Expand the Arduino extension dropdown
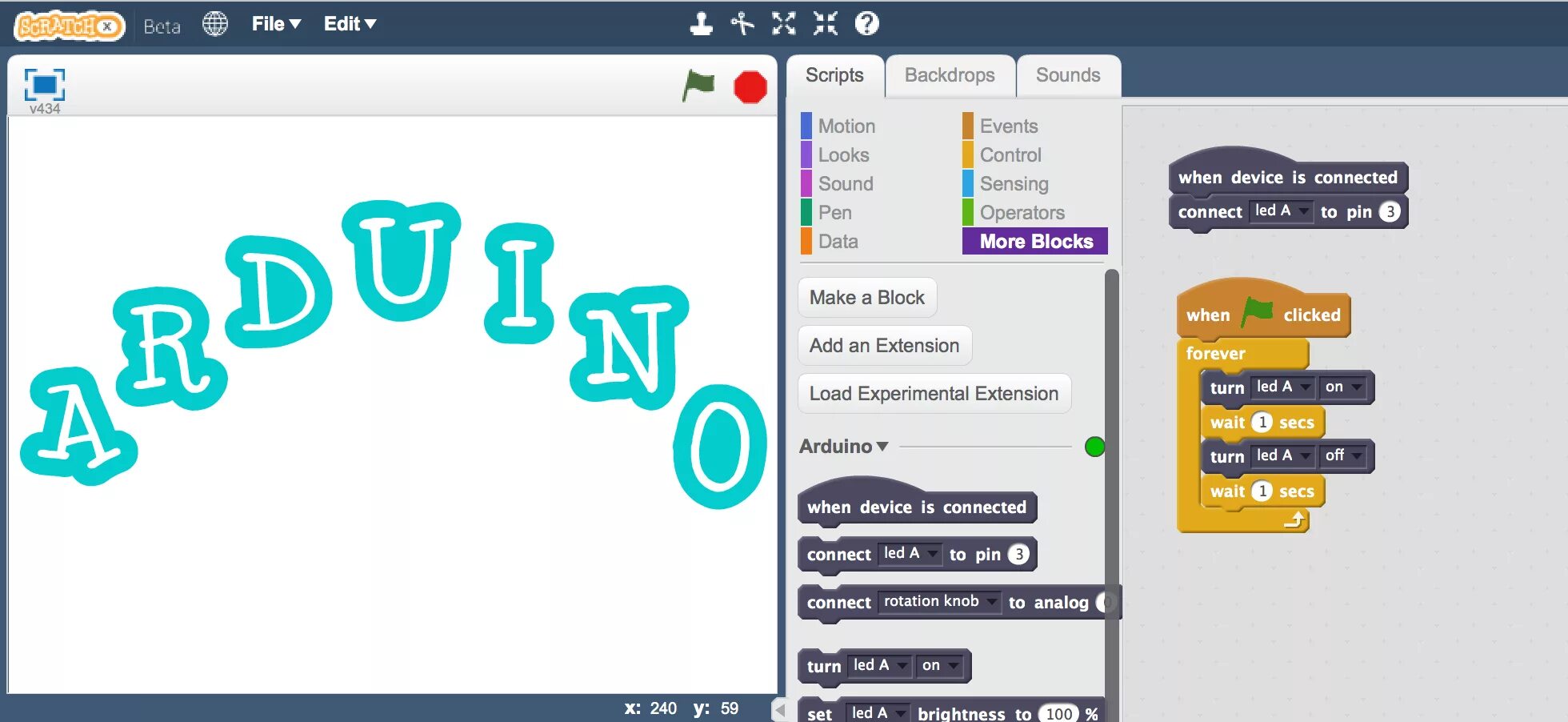 pyautogui.click(x=844, y=447)
